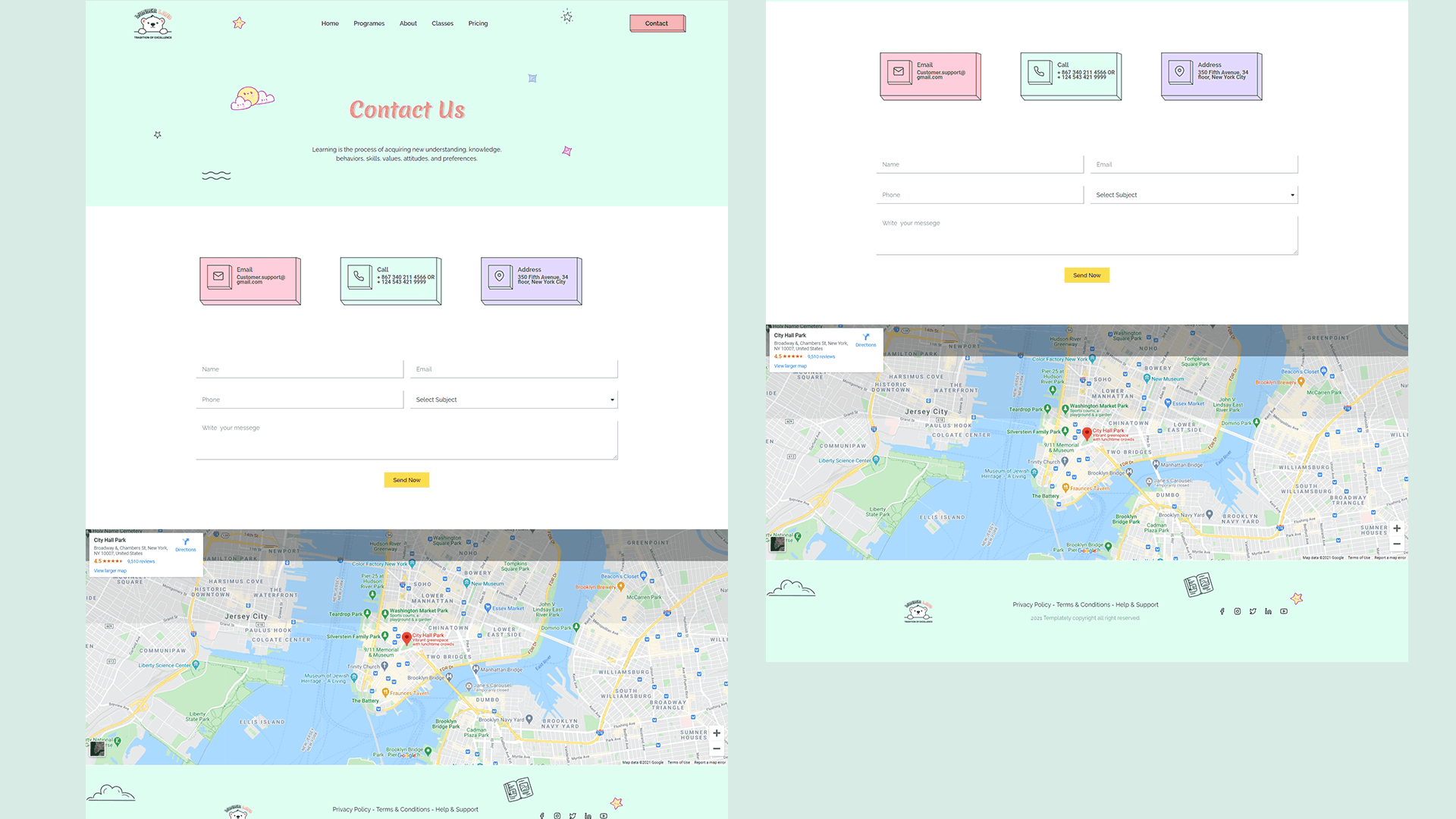1456x819 pixels.
Task: Click Directions icon on left map card
Action: pyautogui.click(x=186, y=542)
